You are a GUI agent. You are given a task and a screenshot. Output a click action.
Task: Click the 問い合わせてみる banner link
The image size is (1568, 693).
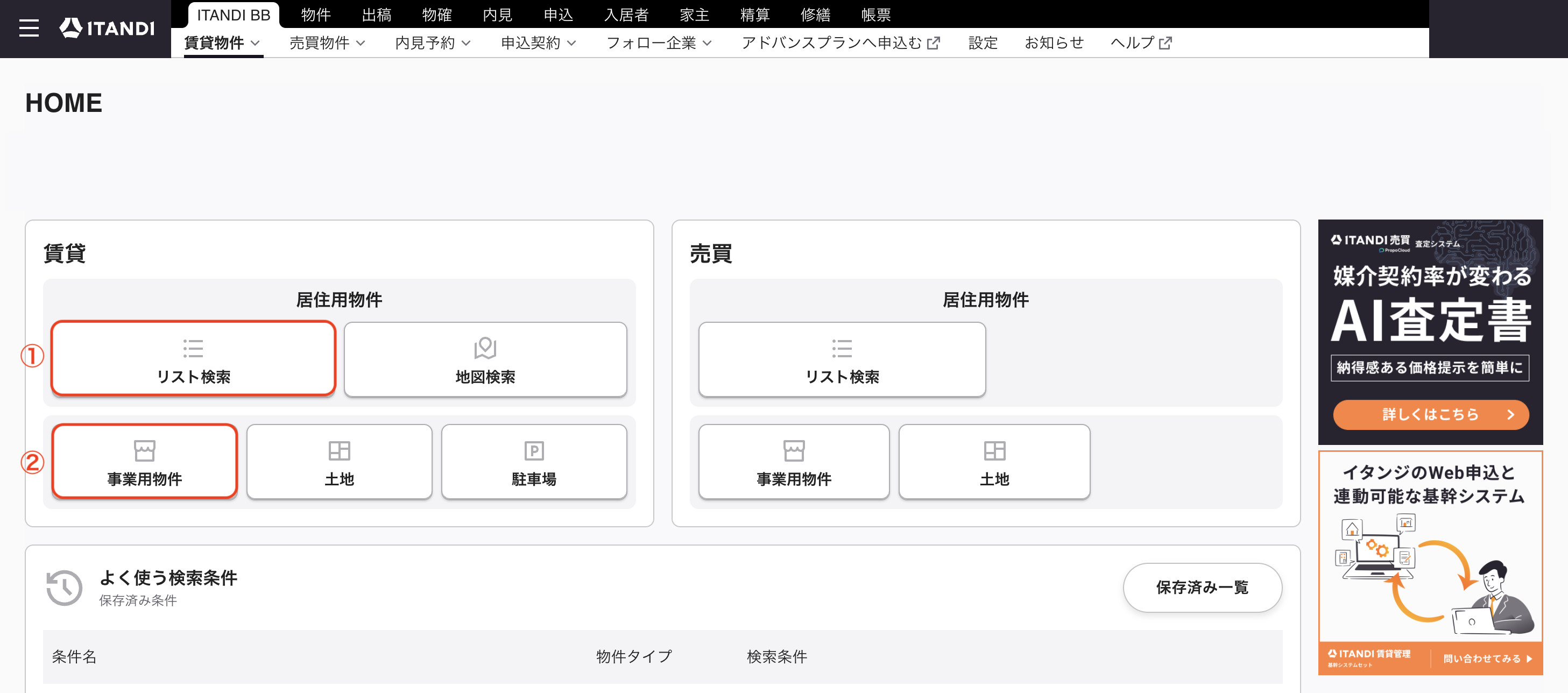(x=1487, y=659)
